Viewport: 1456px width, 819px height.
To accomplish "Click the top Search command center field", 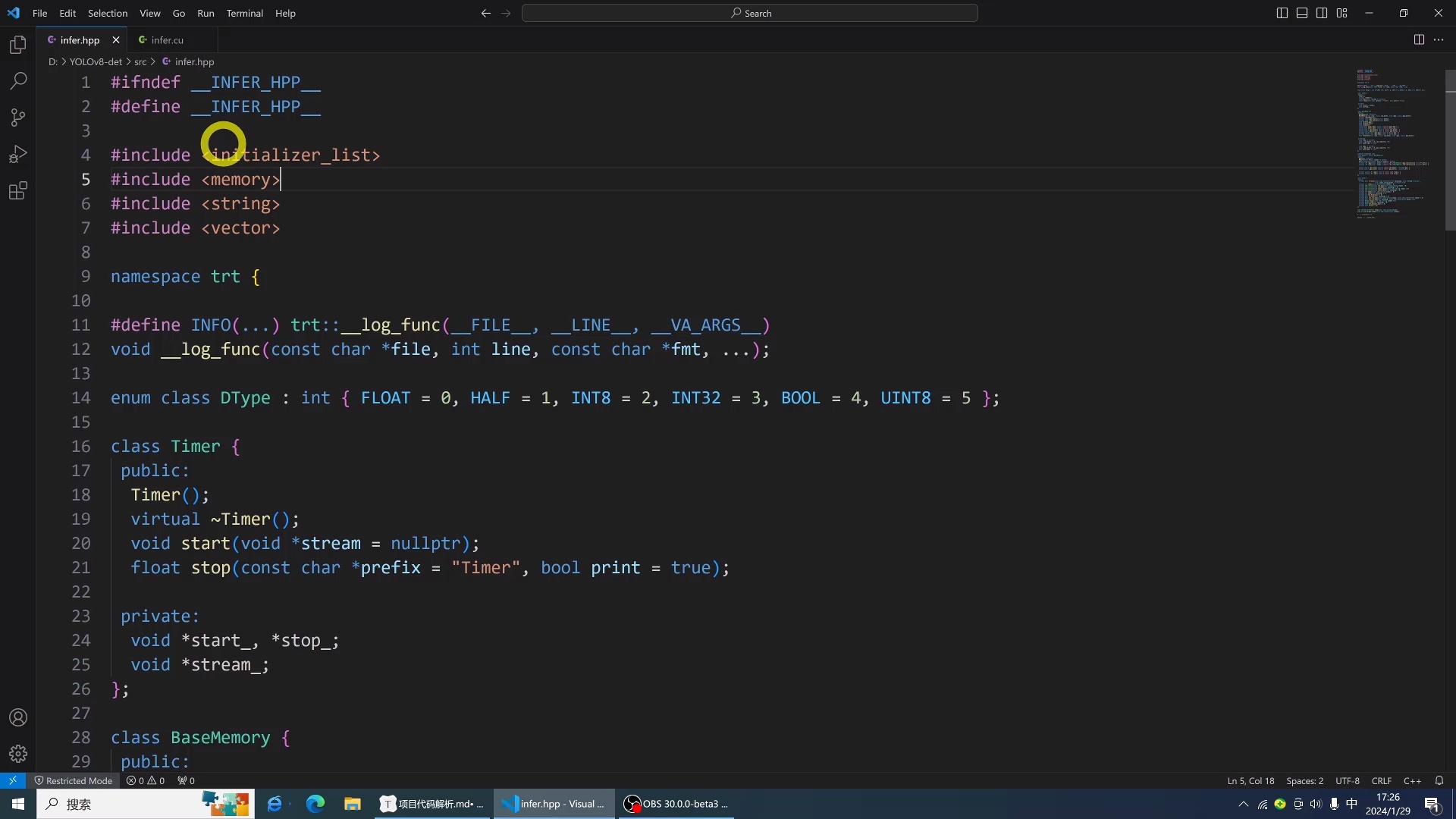I will point(749,13).
